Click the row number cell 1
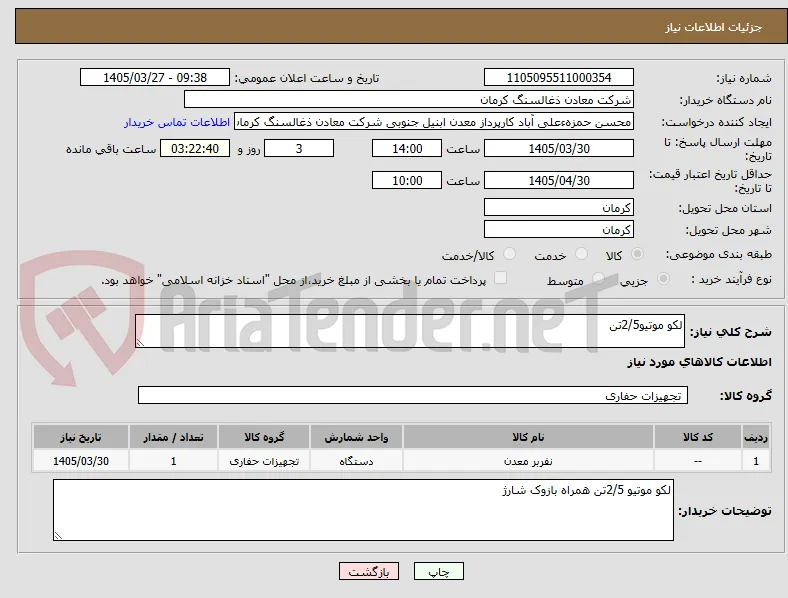788x598 pixels. tap(756, 461)
